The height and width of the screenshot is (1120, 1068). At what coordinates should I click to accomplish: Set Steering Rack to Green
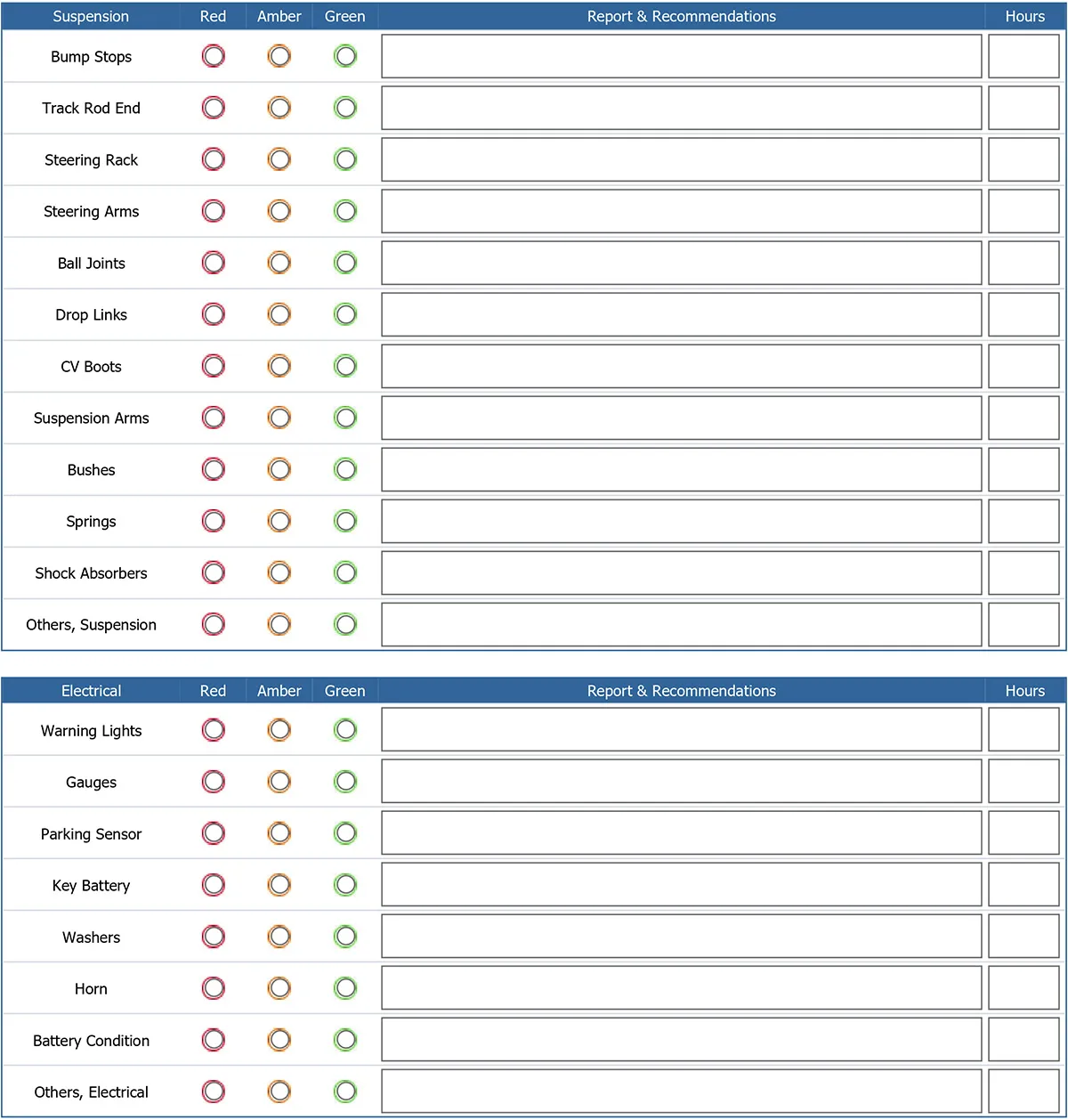(345, 159)
